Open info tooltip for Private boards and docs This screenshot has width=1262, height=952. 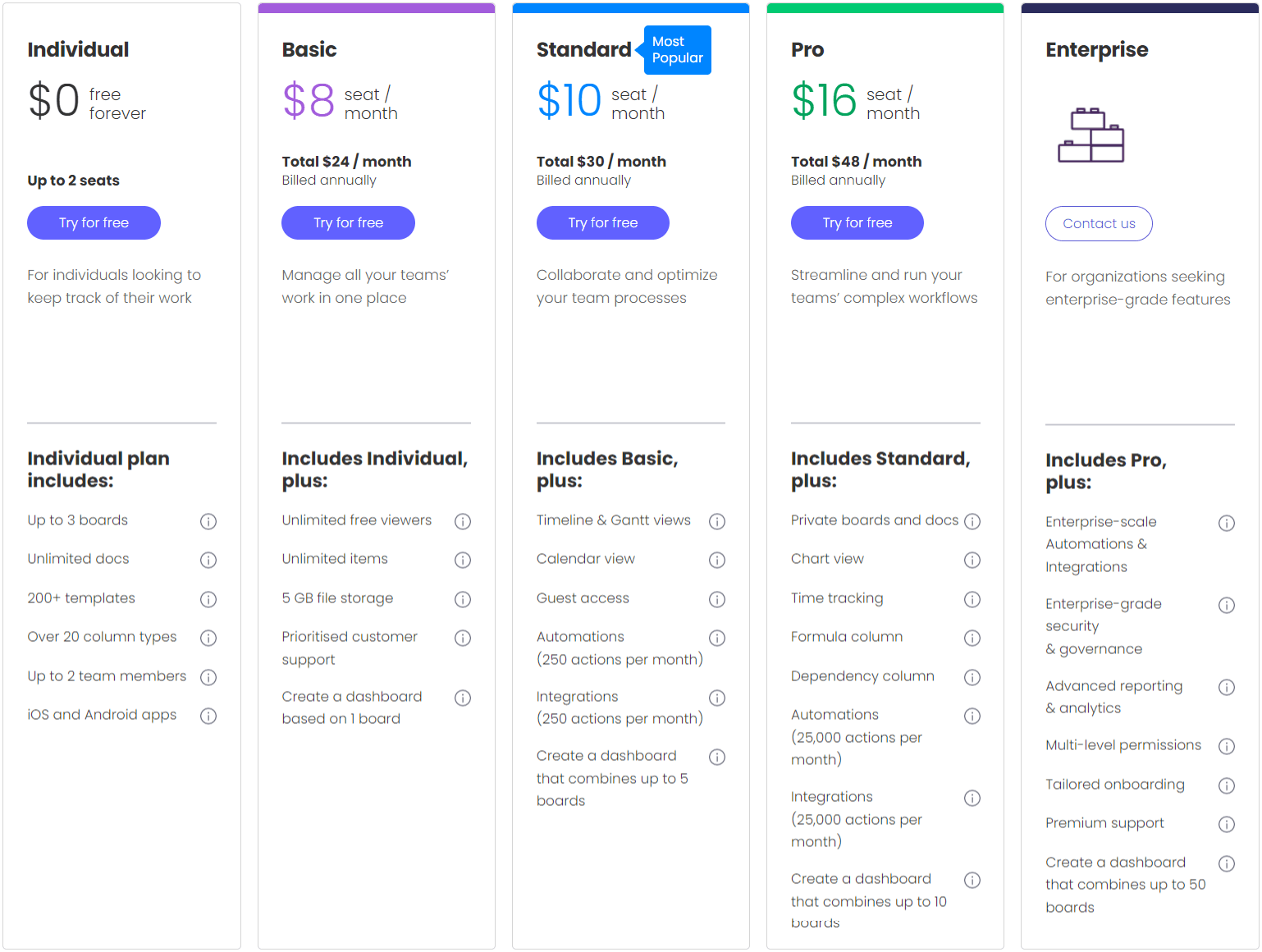point(972,521)
